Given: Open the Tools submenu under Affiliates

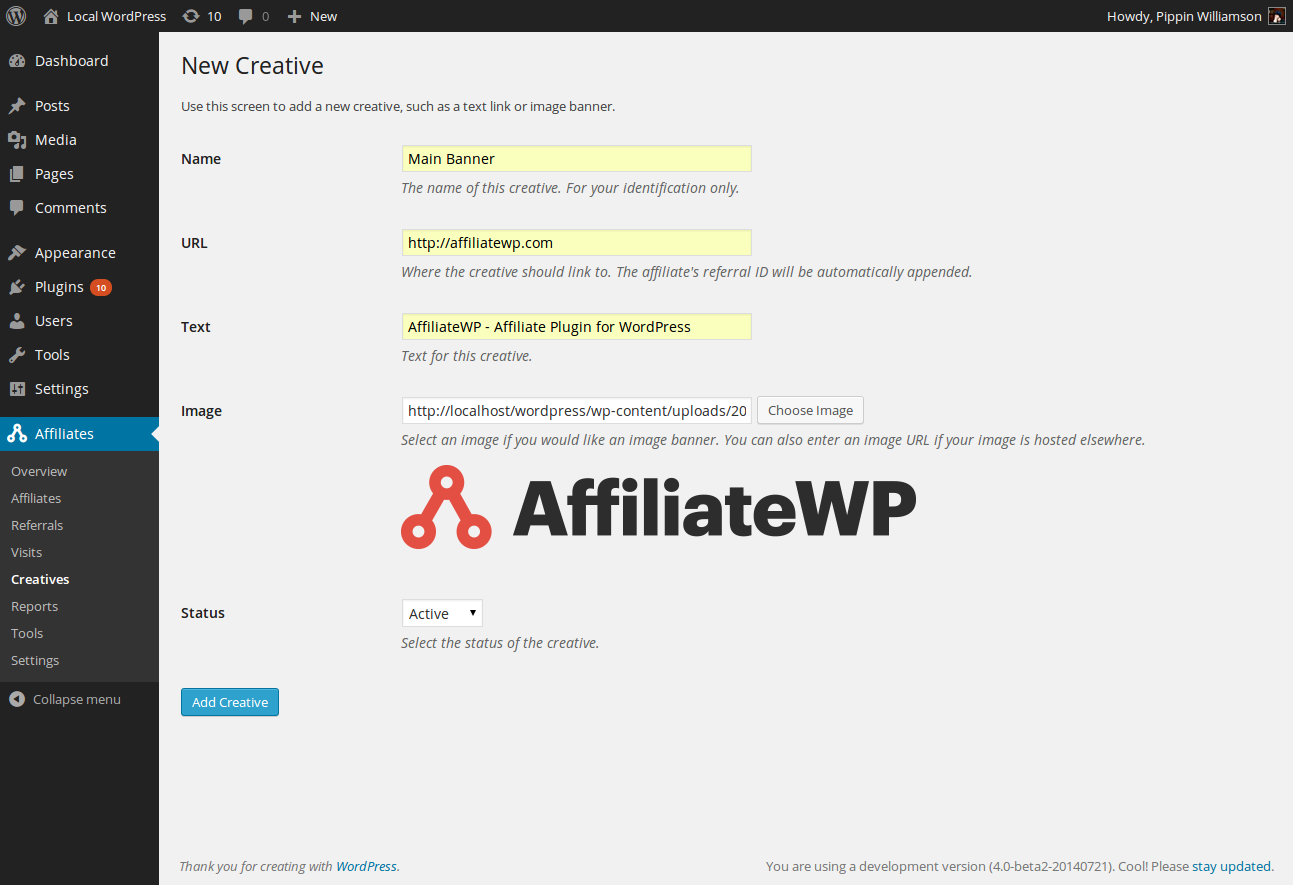Looking at the screenshot, I should click(x=27, y=633).
